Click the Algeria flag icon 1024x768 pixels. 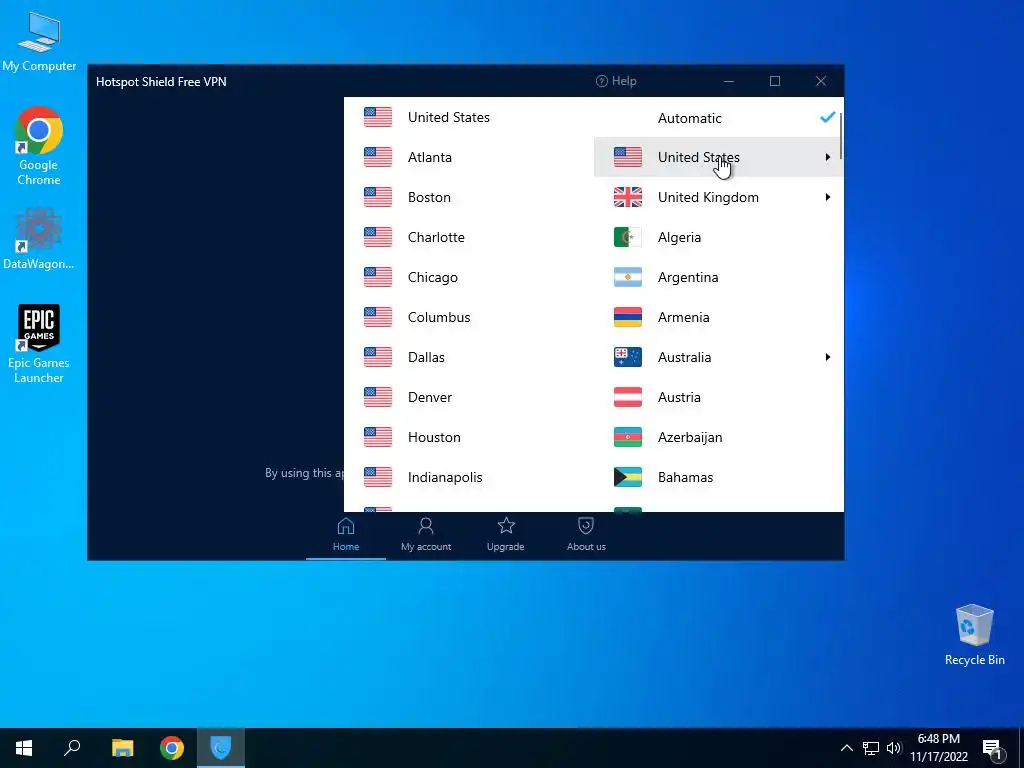tap(628, 237)
